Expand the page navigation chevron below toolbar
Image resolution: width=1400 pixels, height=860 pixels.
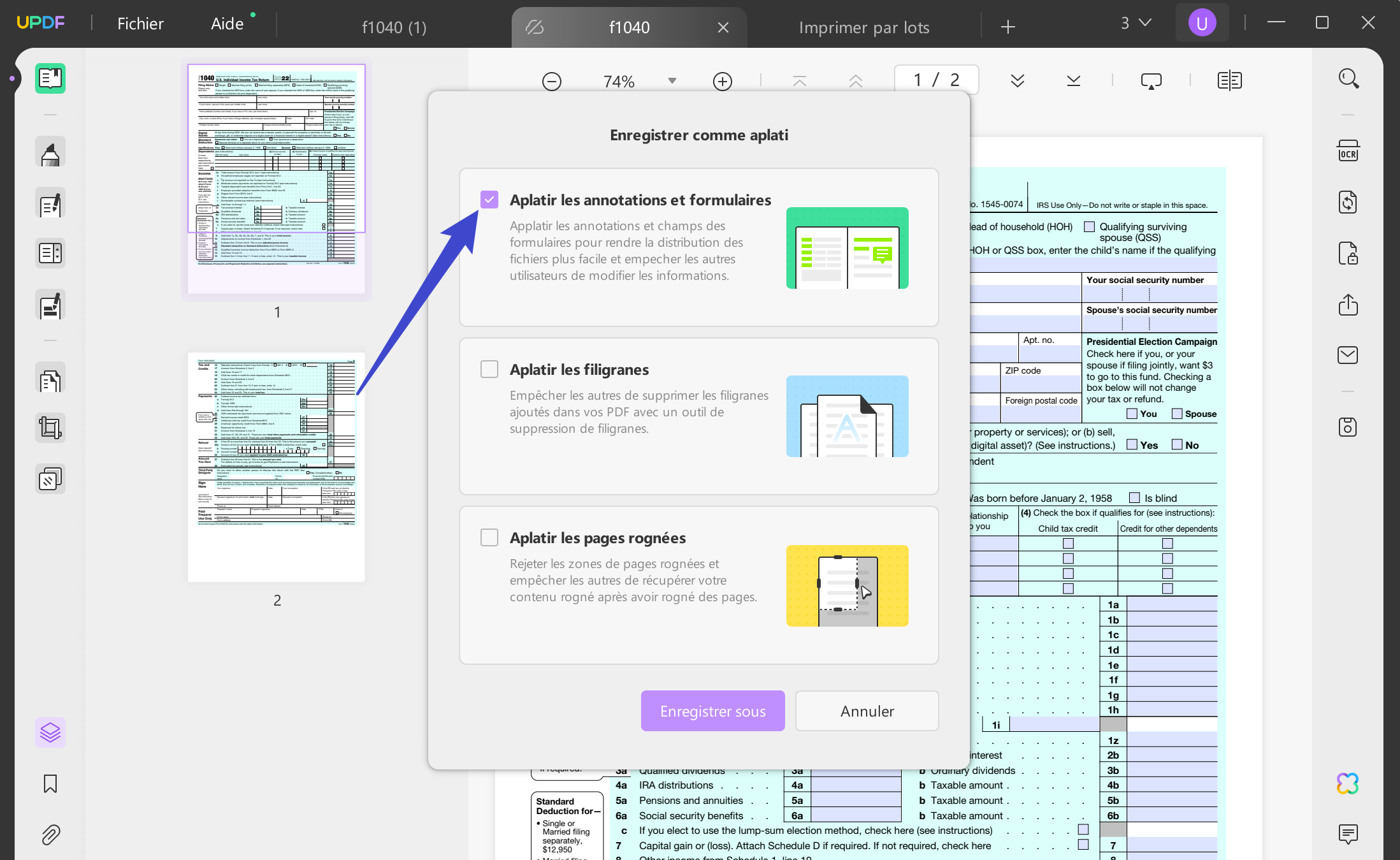click(x=1018, y=81)
